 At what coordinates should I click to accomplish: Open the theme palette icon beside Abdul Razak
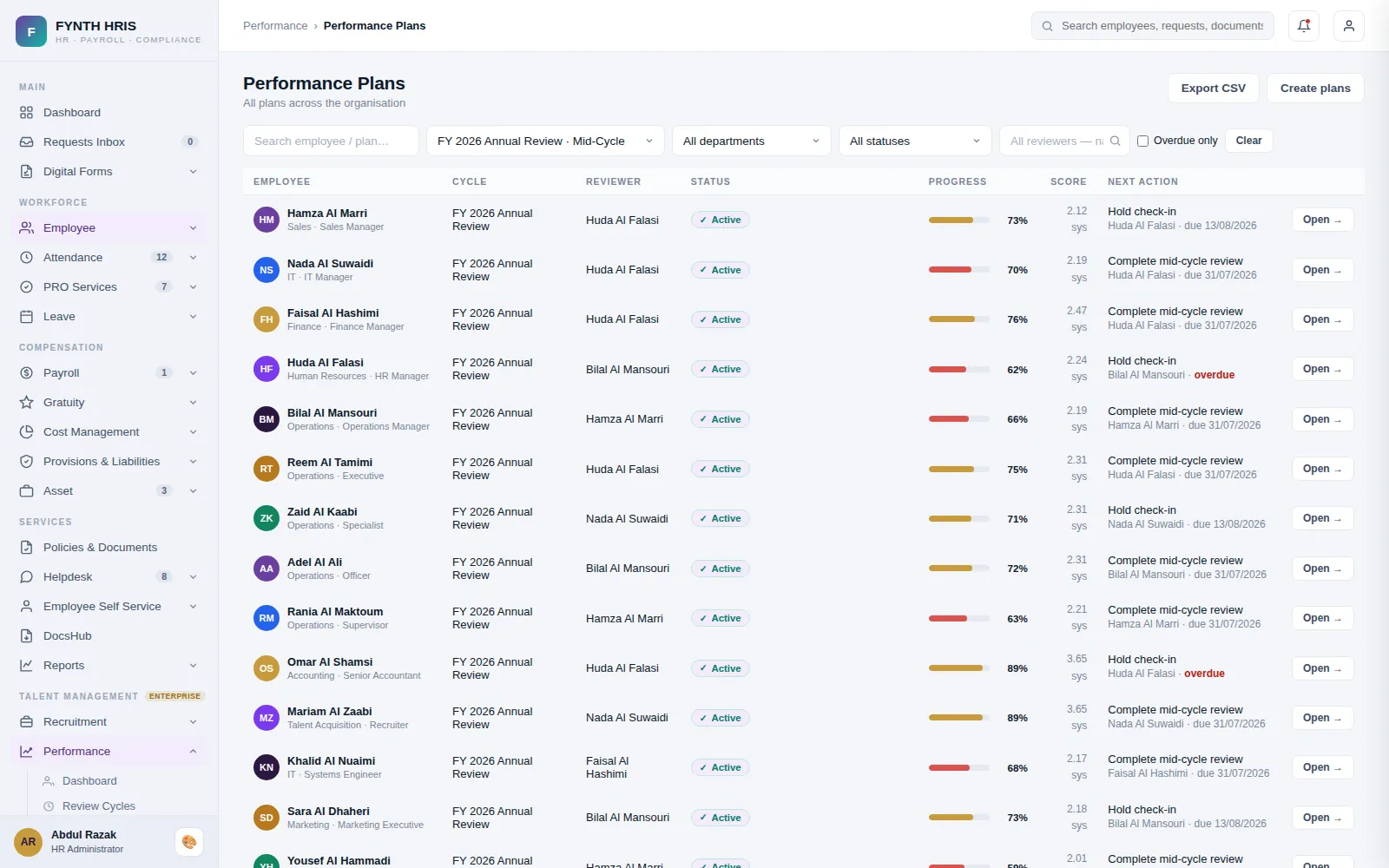coord(189,842)
